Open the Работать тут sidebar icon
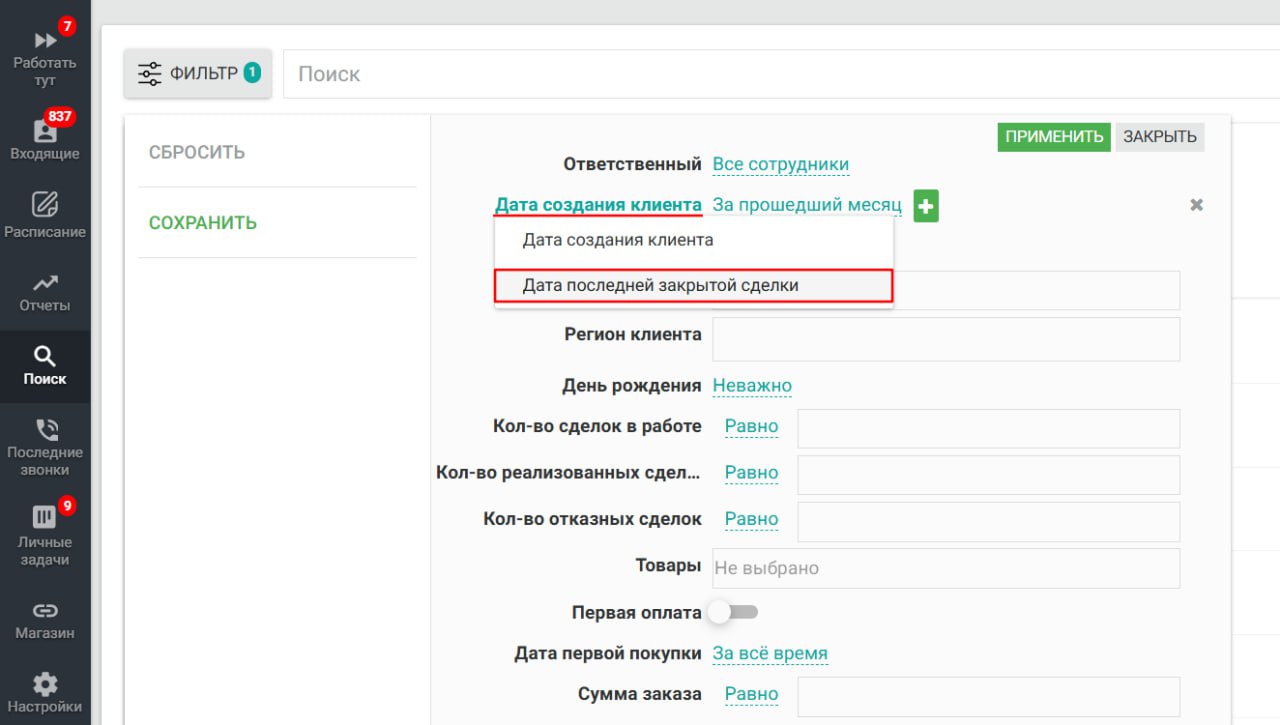Screen dimensions: 1280x725 tap(45, 41)
